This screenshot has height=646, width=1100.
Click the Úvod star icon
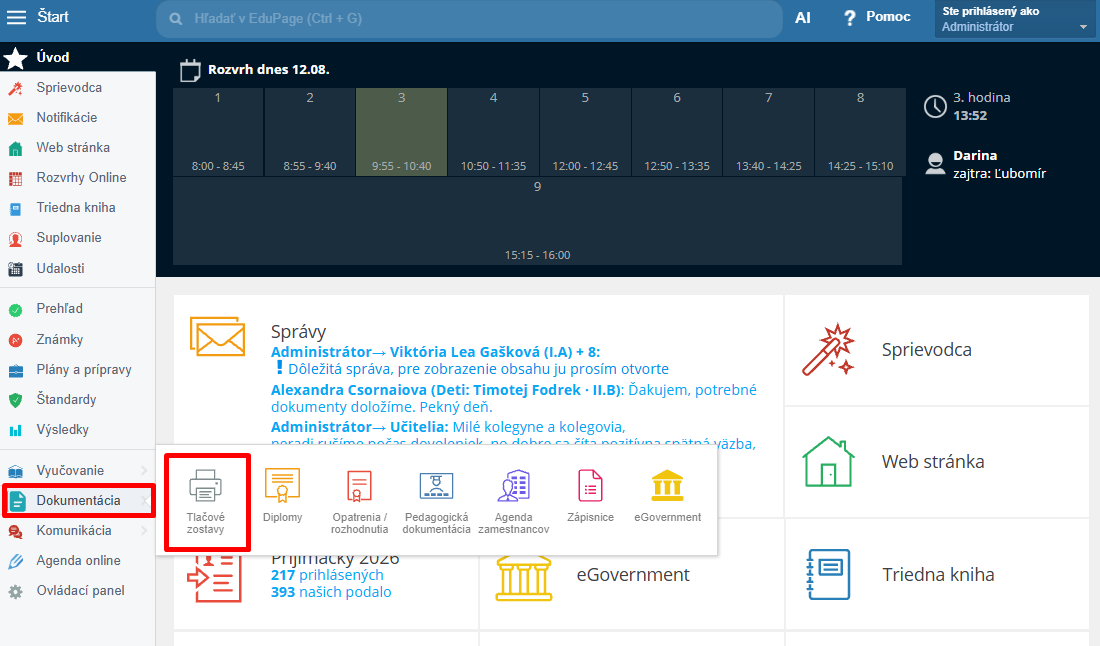click(x=15, y=58)
